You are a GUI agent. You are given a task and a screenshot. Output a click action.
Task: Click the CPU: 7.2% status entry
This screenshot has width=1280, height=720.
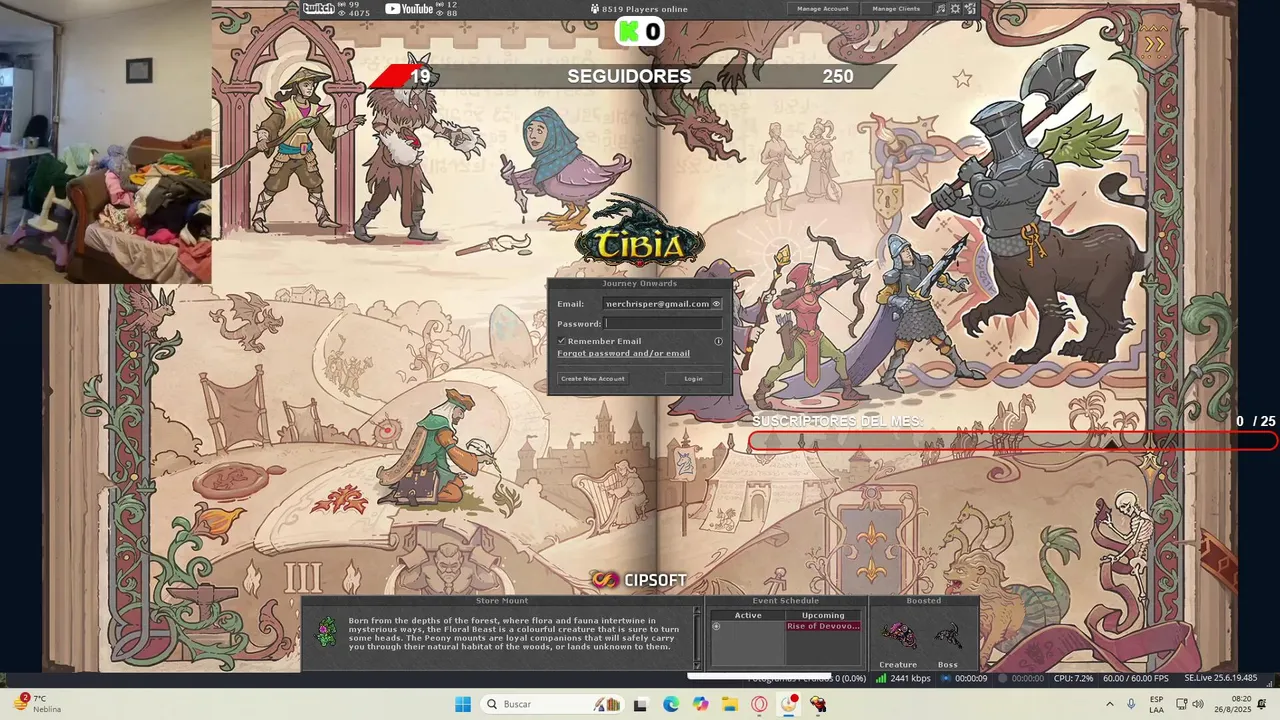tap(1073, 678)
